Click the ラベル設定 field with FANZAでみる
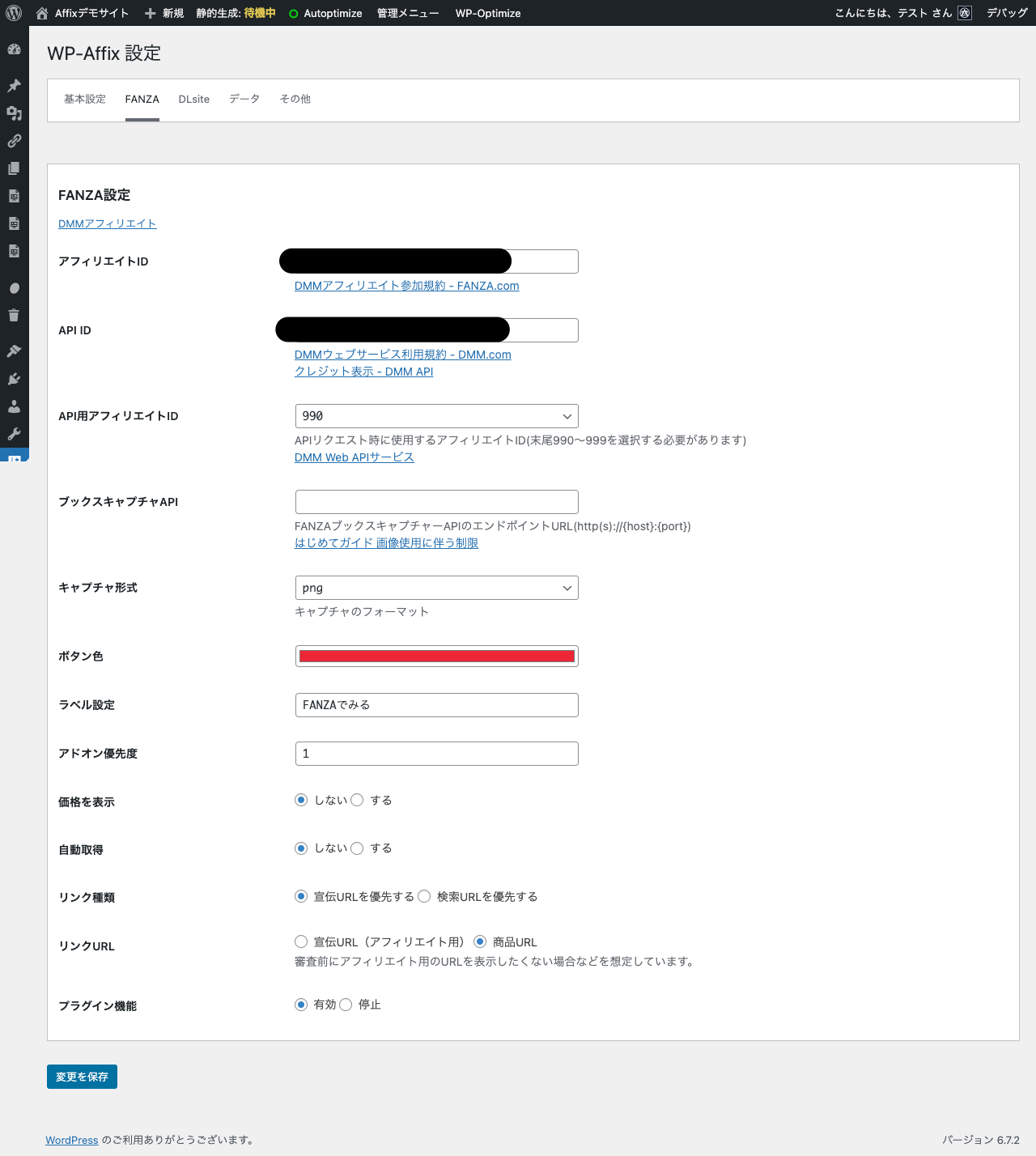1036x1156 pixels. (437, 705)
